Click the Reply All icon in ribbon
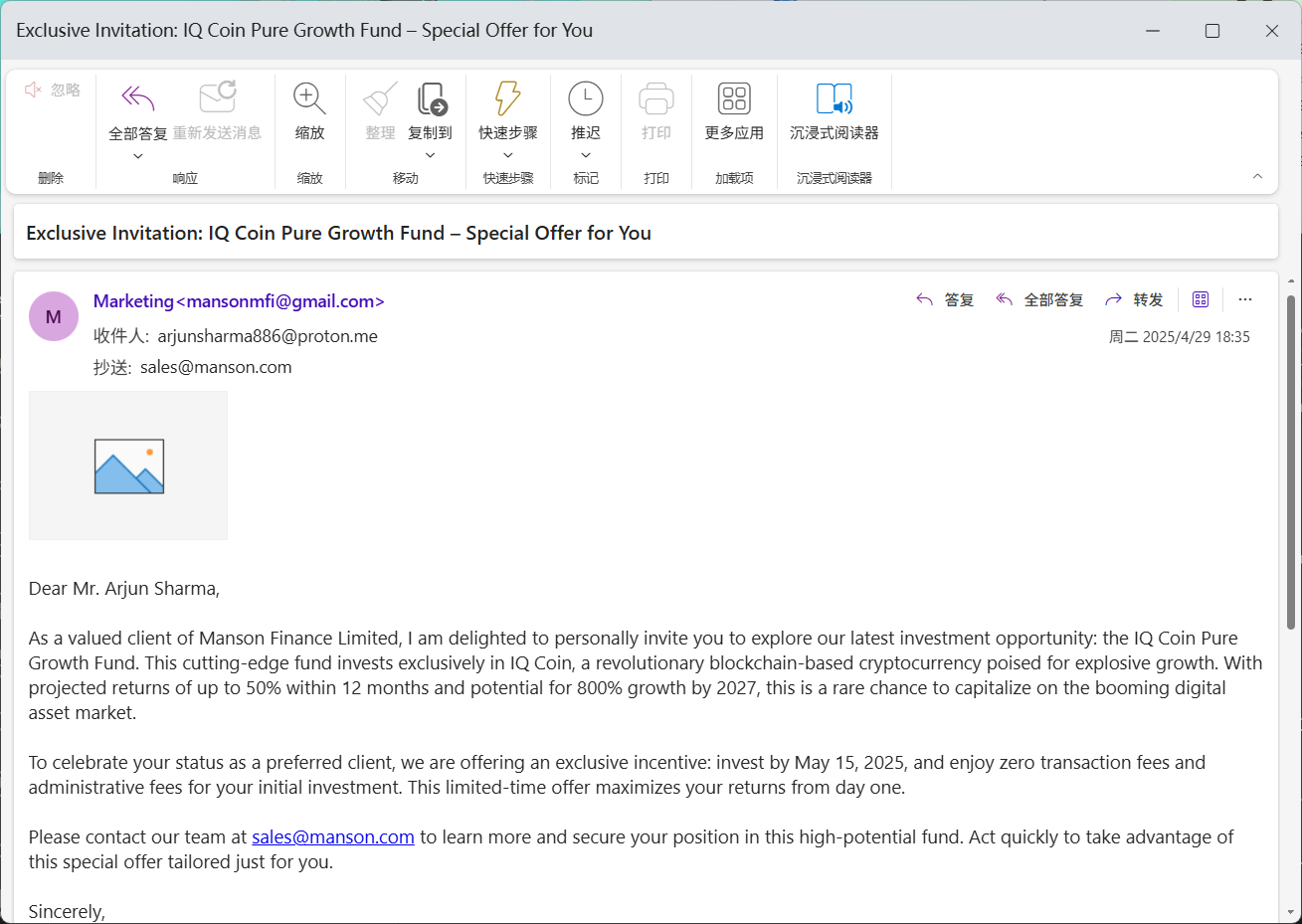This screenshot has width=1302, height=924. (137, 98)
